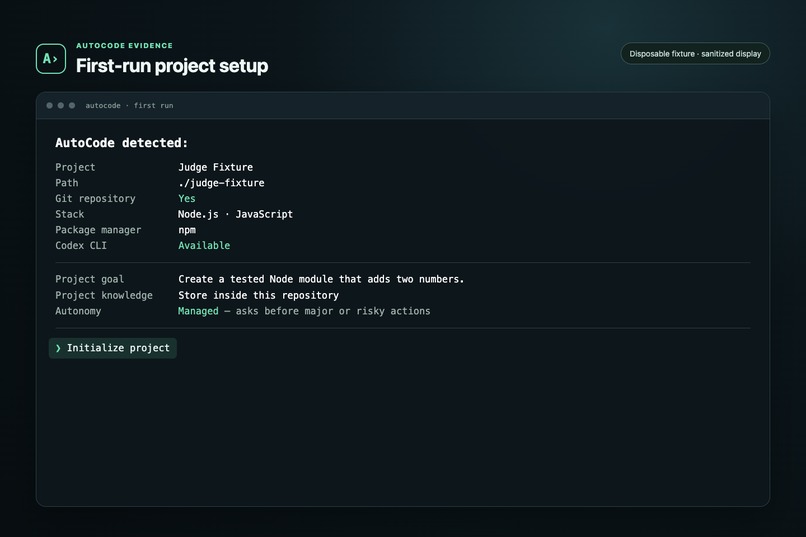Click the second terminal window dot
Viewport: 806px width, 537px height.
coord(61,105)
